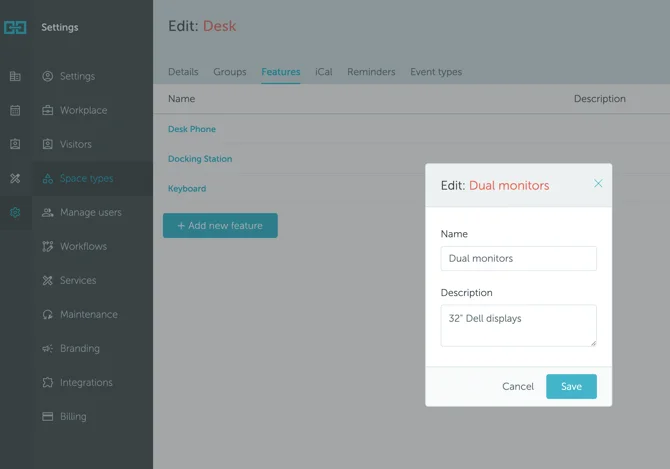Switch to the Groups tab
Image resolution: width=670 pixels, height=469 pixels.
pyautogui.click(x=230, y=72)
